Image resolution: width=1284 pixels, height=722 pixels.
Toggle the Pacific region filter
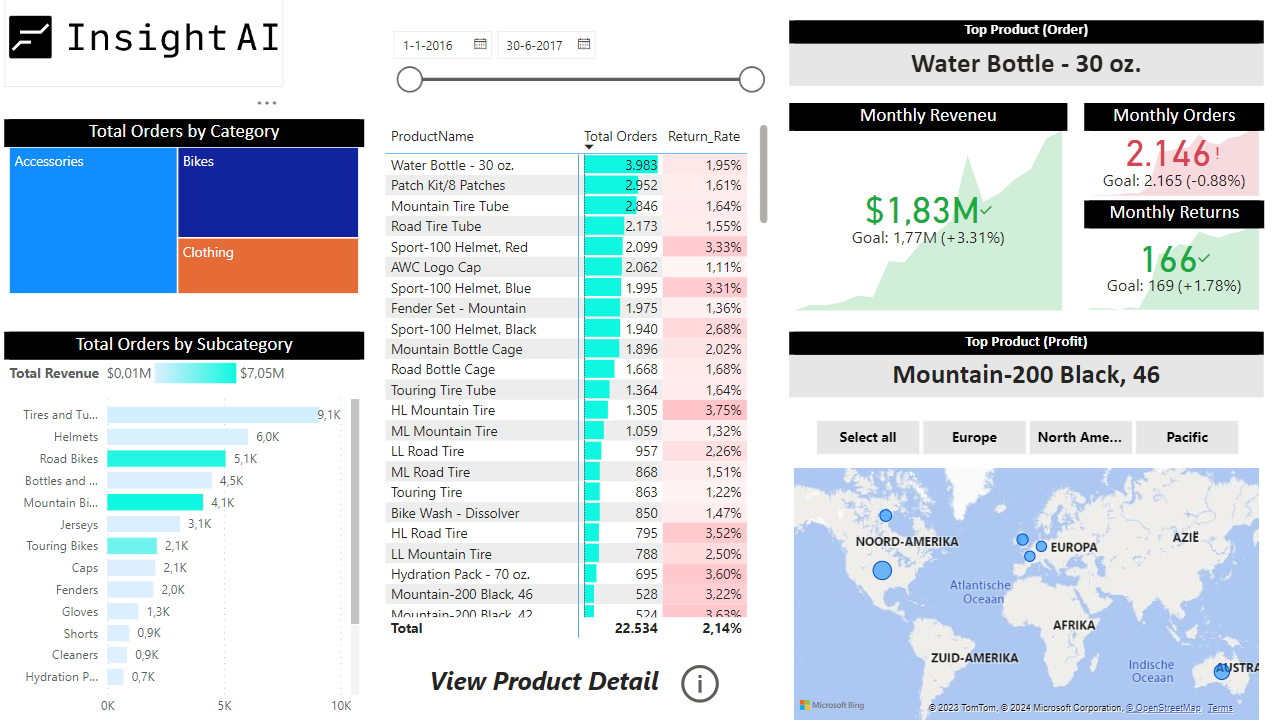tap(1187, 437)
